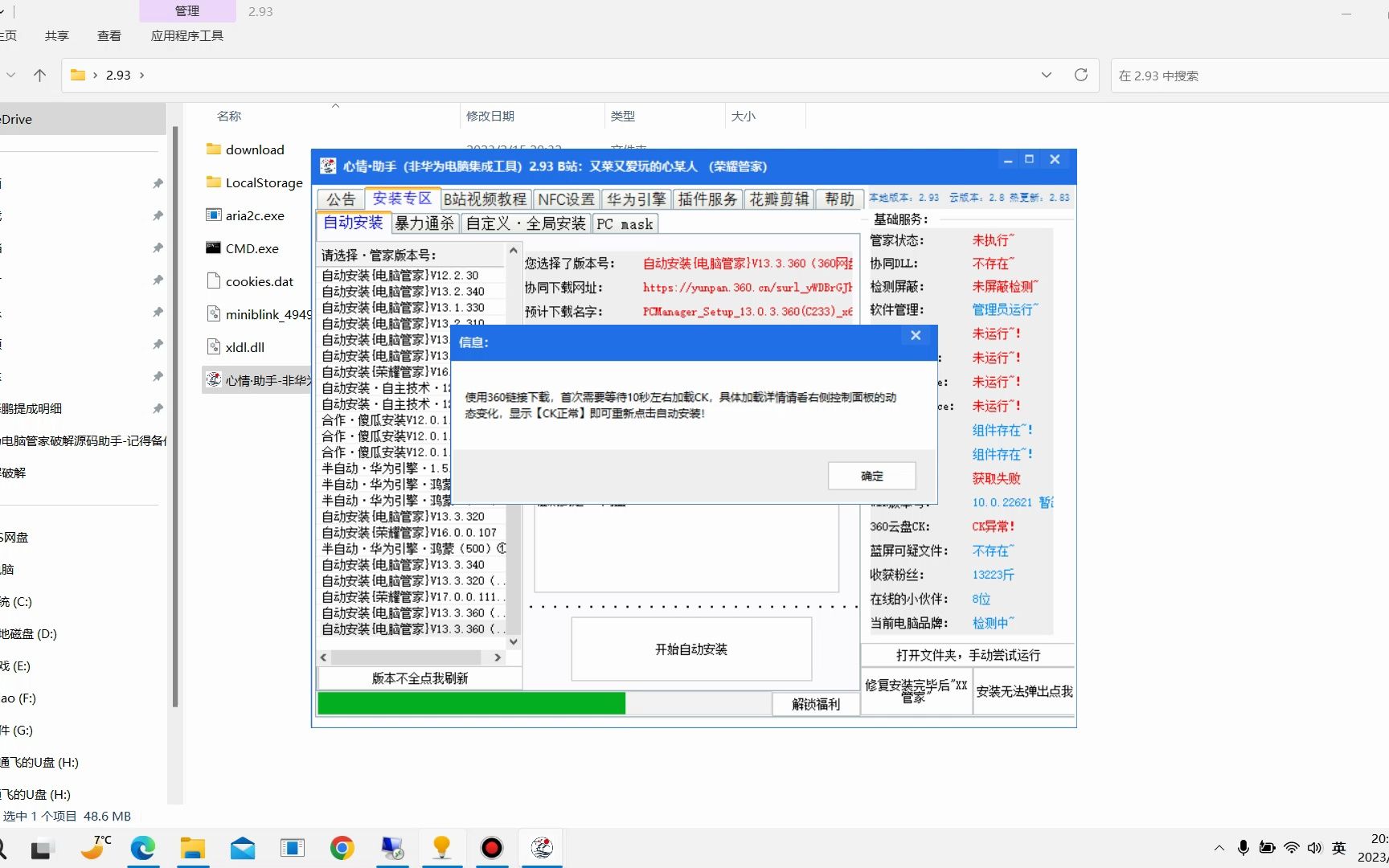This screenshot has width=1389, height=868.
Task: Sort files by 大小 column header
Action: 743,116
